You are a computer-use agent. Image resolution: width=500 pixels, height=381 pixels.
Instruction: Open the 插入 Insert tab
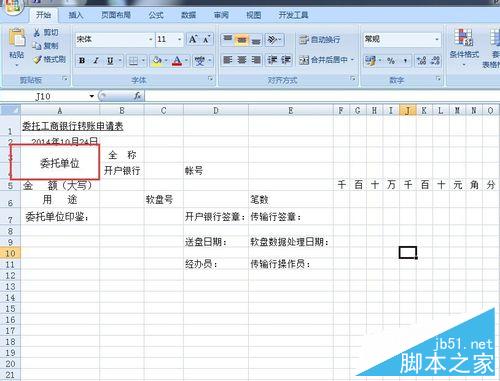(x=76, y=15)
